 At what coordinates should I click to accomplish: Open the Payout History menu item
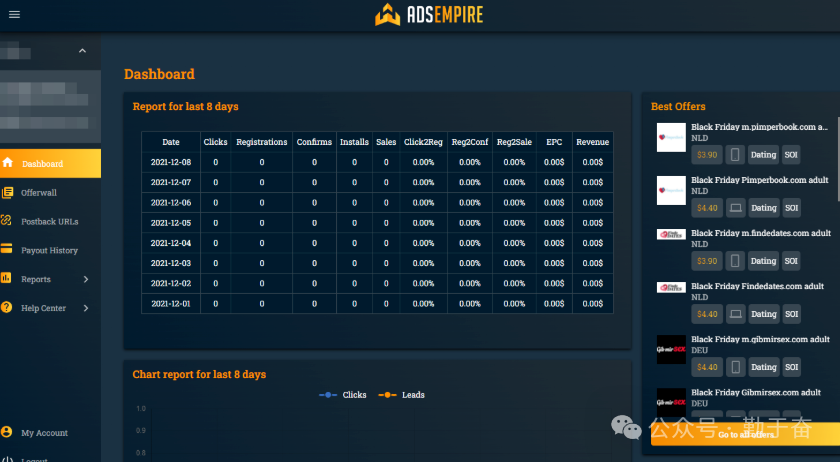pos(50,250)
